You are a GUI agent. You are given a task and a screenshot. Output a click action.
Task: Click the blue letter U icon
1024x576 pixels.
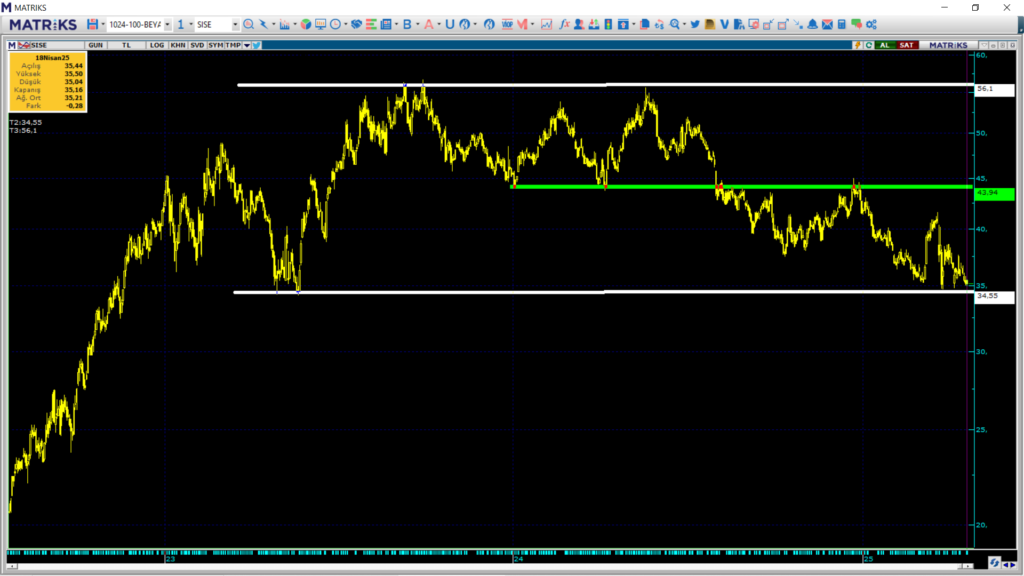449,24
